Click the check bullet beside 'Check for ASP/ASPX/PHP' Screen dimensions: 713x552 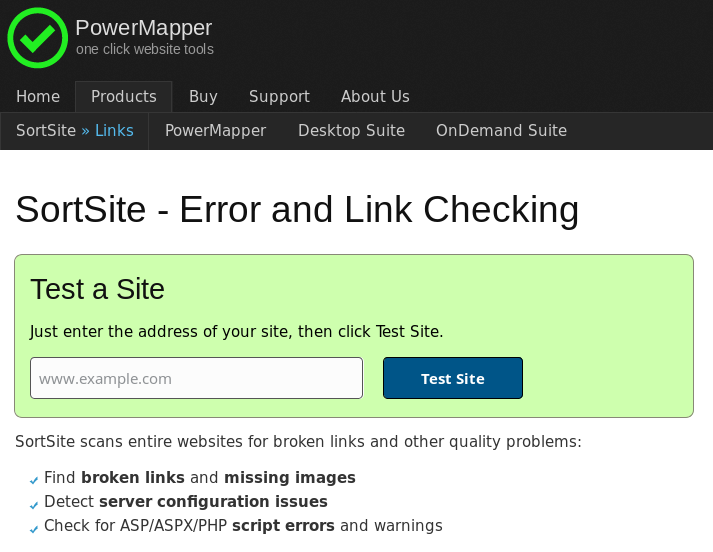click(x=34, y=529)
